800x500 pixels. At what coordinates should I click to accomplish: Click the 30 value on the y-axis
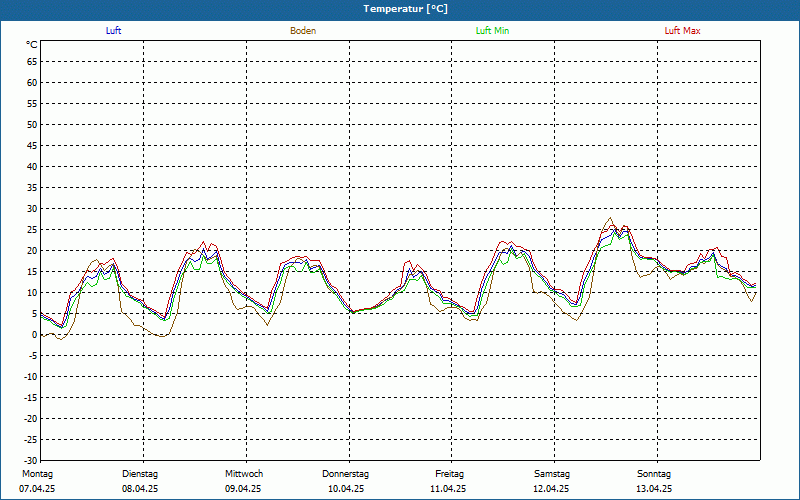(x=32, y=209)
